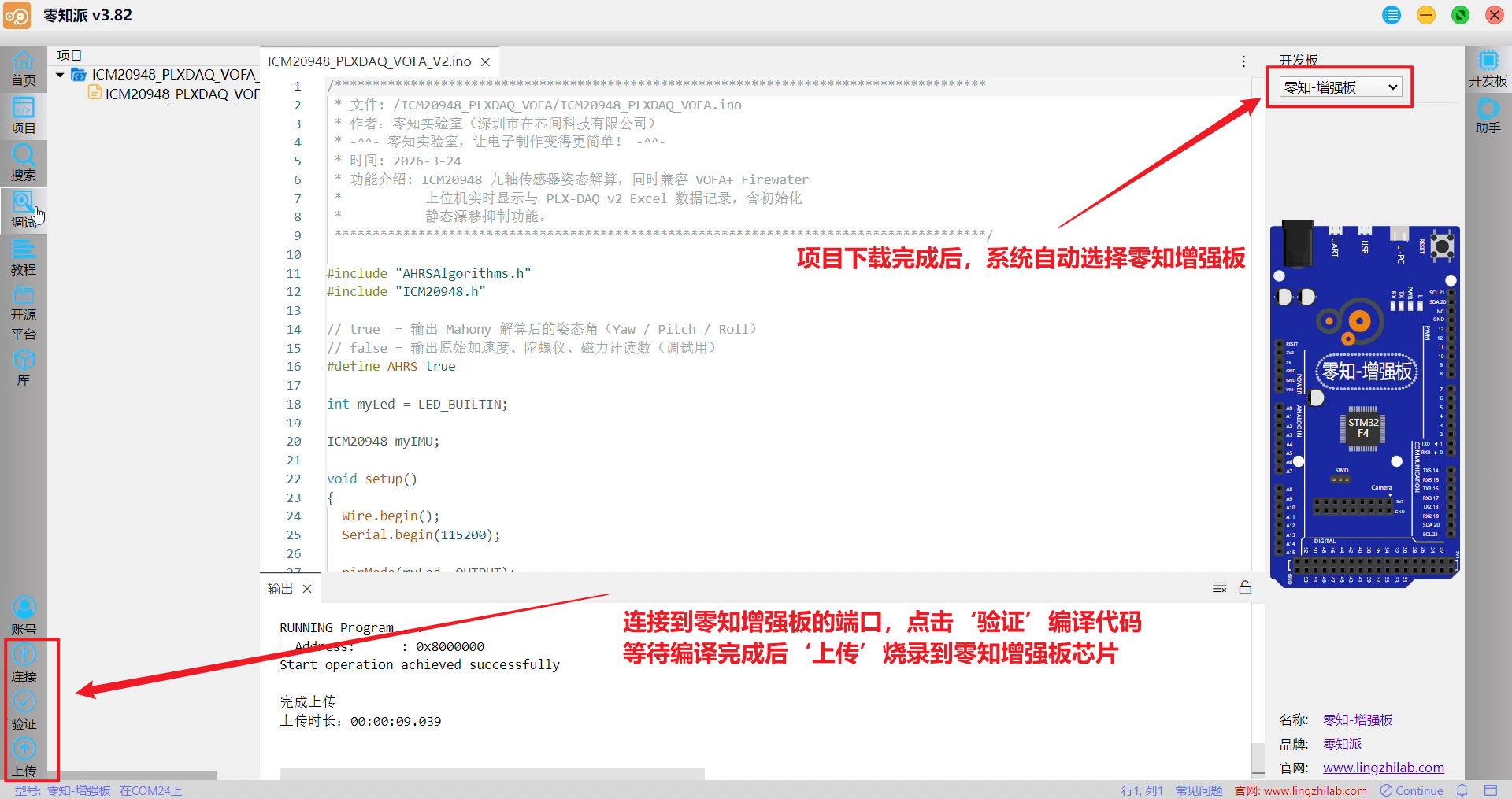
Task: Open the 开源平台 sidebar icon
Action: pyautogui.click(x=23, y=313)
